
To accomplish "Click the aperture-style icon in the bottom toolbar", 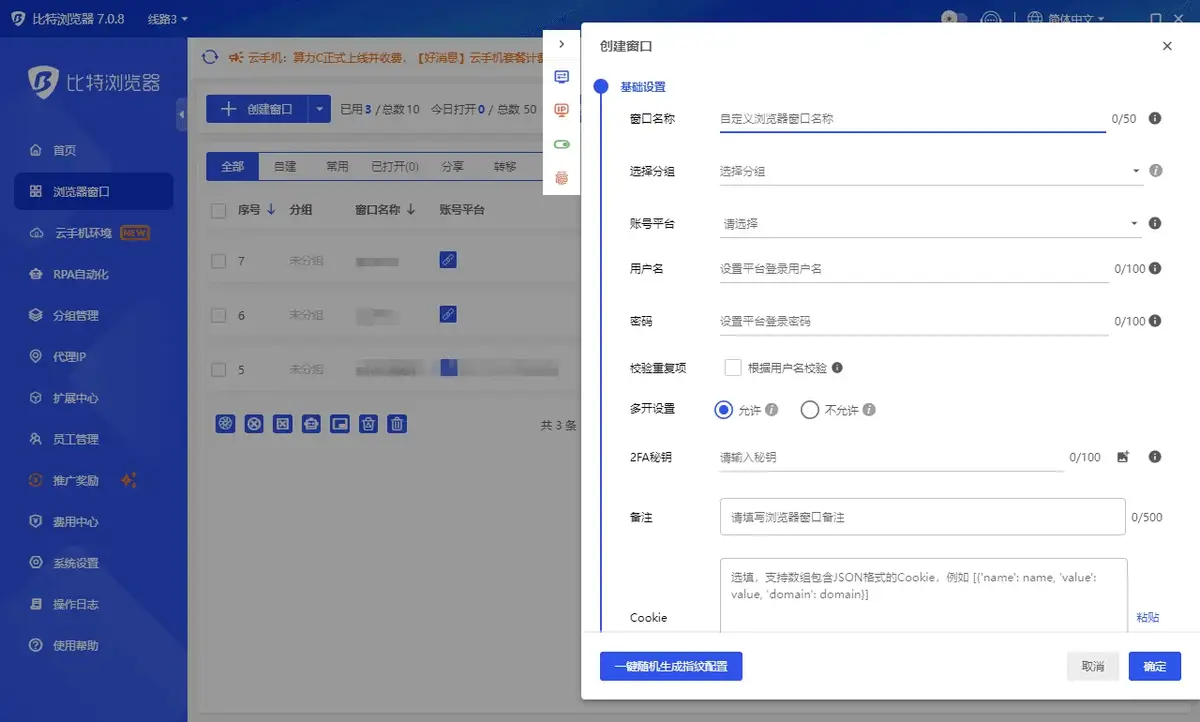I will coord(225,424).
